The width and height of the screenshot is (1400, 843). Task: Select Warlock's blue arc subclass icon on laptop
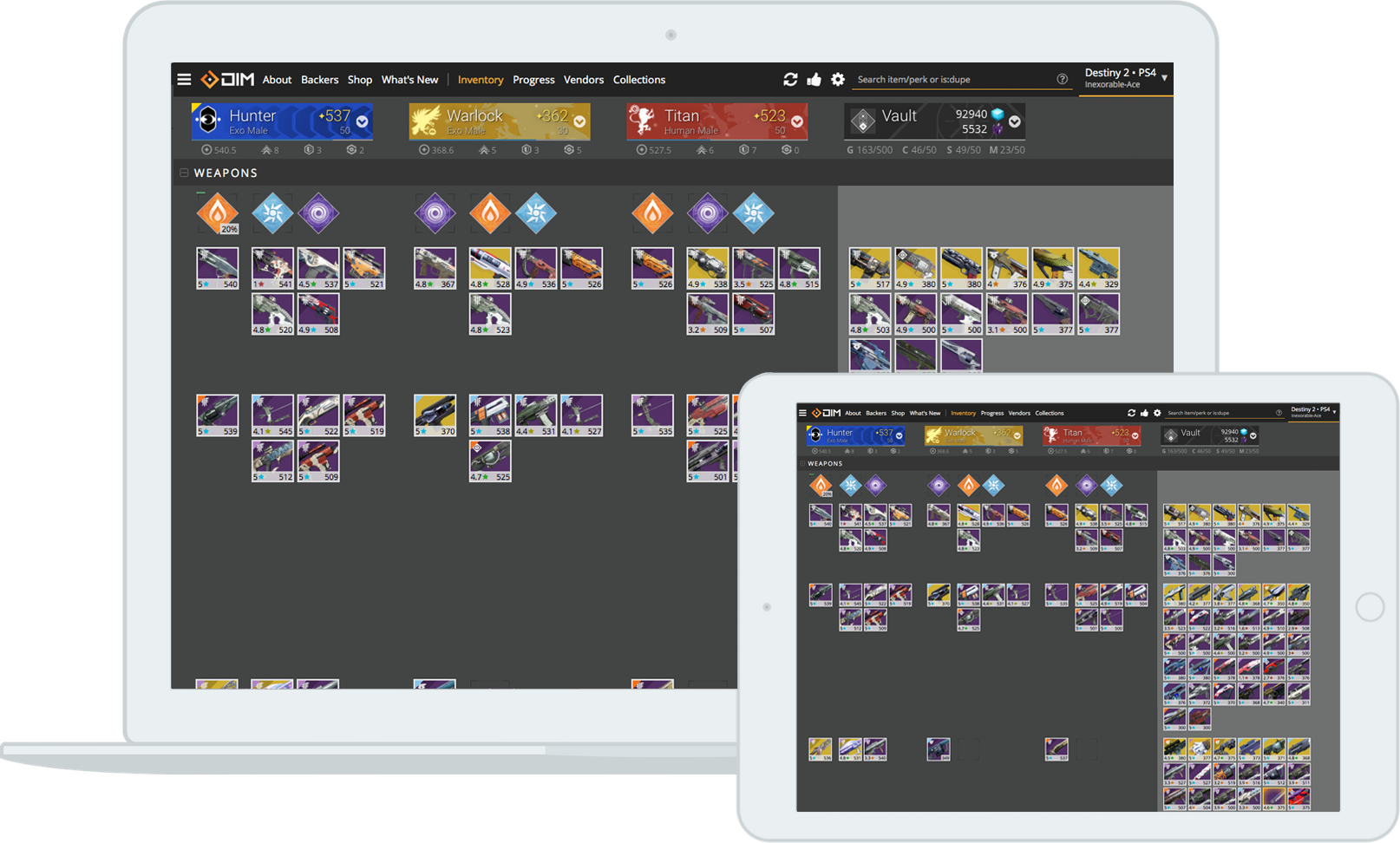(536, 213)
